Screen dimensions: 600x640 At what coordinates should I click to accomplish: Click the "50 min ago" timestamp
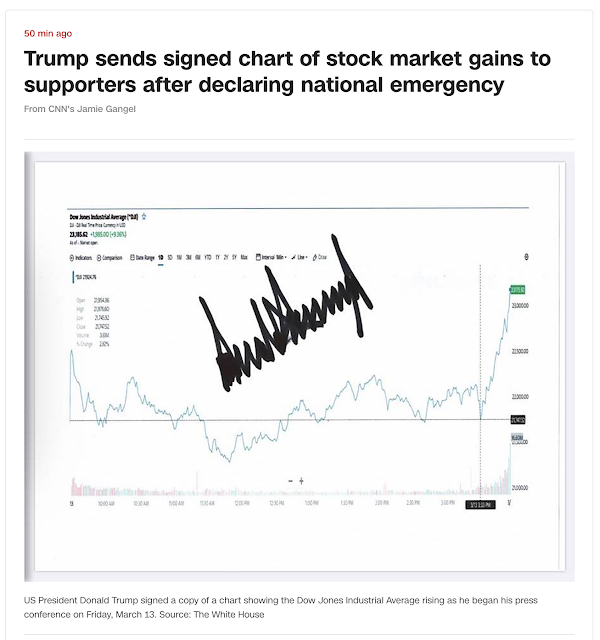[x=47, y=33]
